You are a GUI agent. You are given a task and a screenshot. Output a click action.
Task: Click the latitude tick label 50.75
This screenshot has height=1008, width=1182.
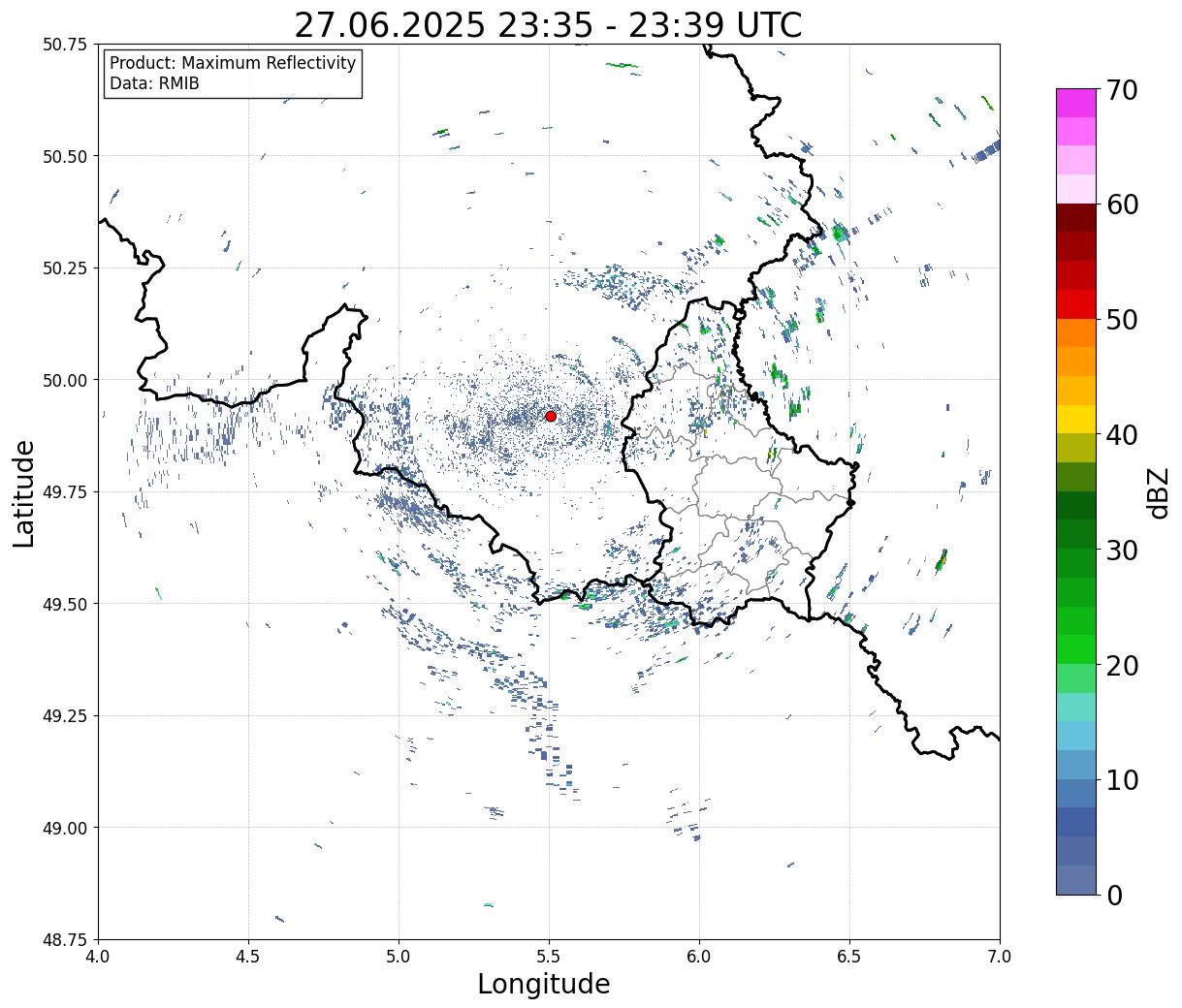(x=65, y=45)
